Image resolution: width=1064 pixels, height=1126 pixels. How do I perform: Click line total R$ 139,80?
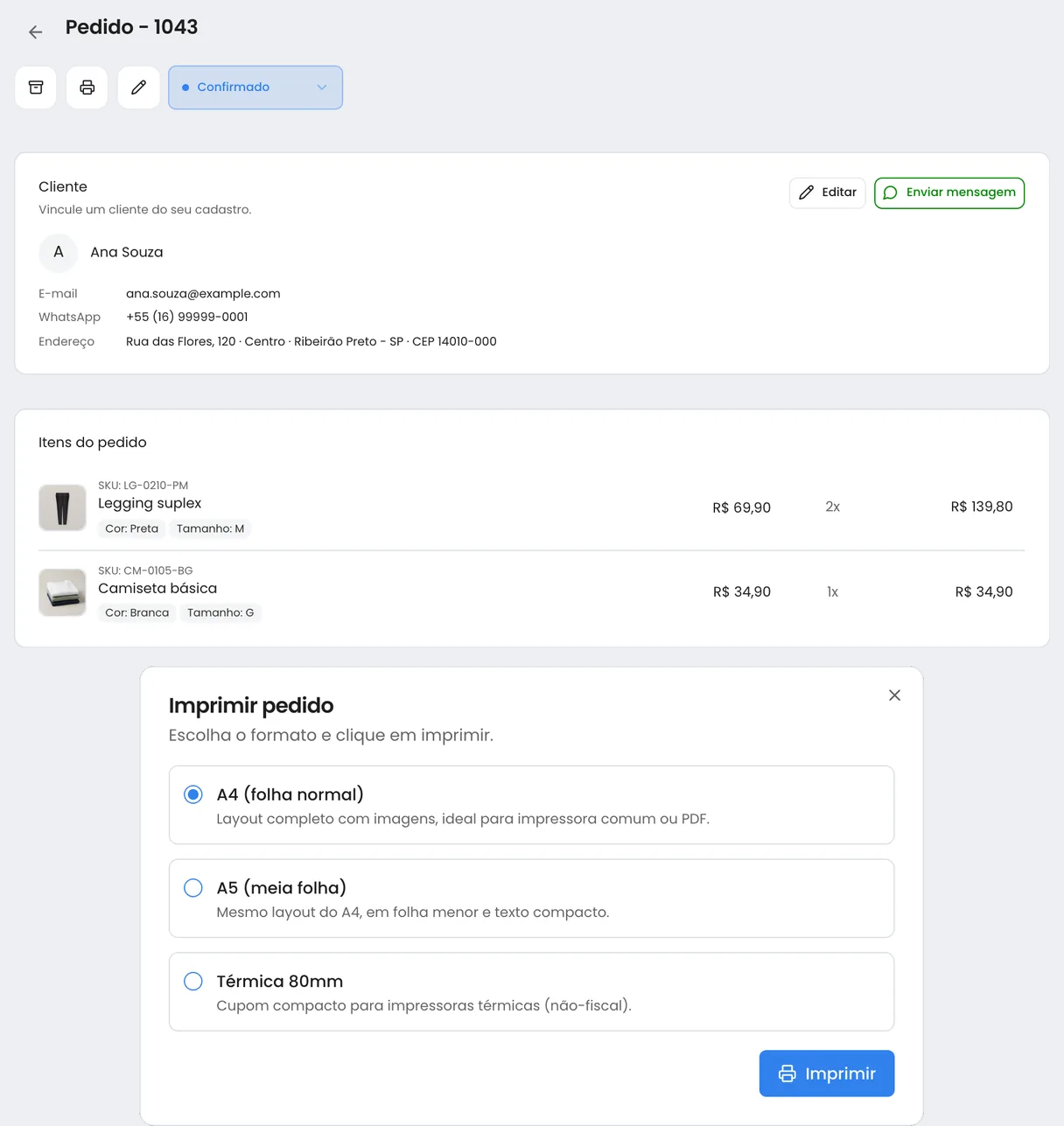coord(982,507)
